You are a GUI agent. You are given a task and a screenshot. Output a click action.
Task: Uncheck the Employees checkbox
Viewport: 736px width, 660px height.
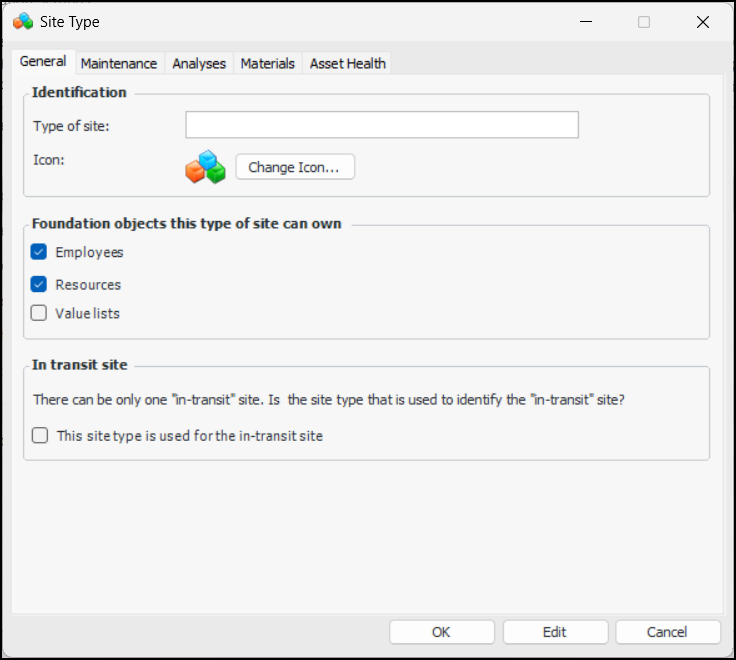[39, 252]
